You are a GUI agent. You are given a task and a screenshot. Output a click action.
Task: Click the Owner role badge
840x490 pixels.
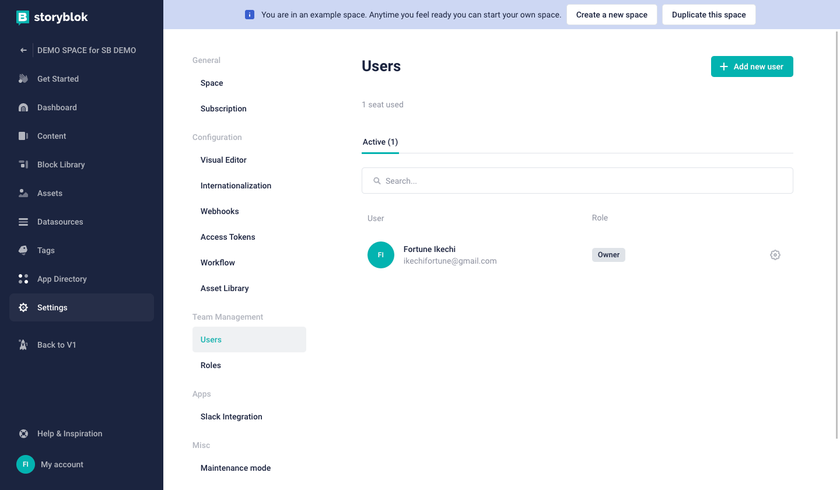608,255
